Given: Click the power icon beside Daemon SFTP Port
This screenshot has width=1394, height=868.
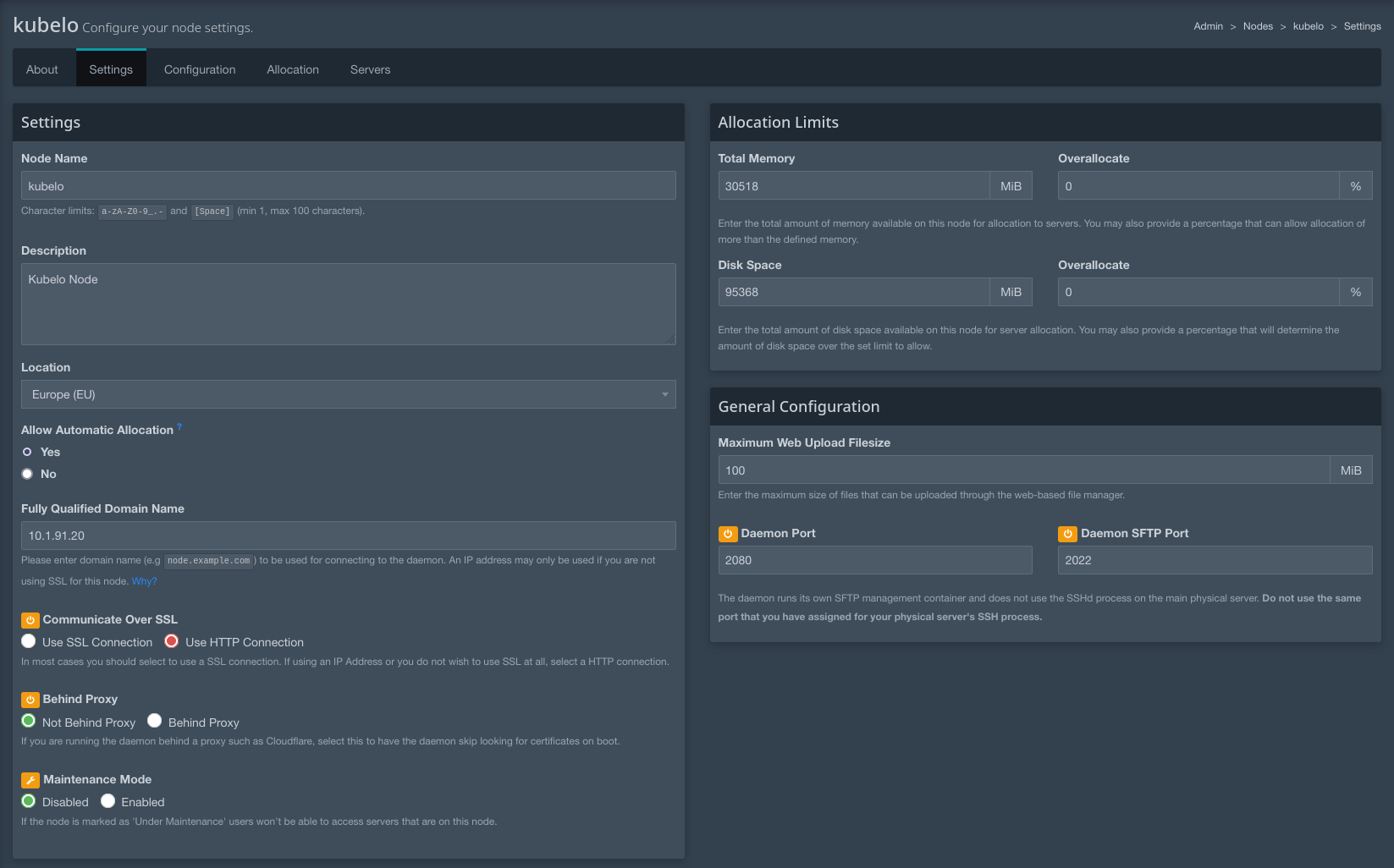Looking at the screenshot, I should [1067, 534].
